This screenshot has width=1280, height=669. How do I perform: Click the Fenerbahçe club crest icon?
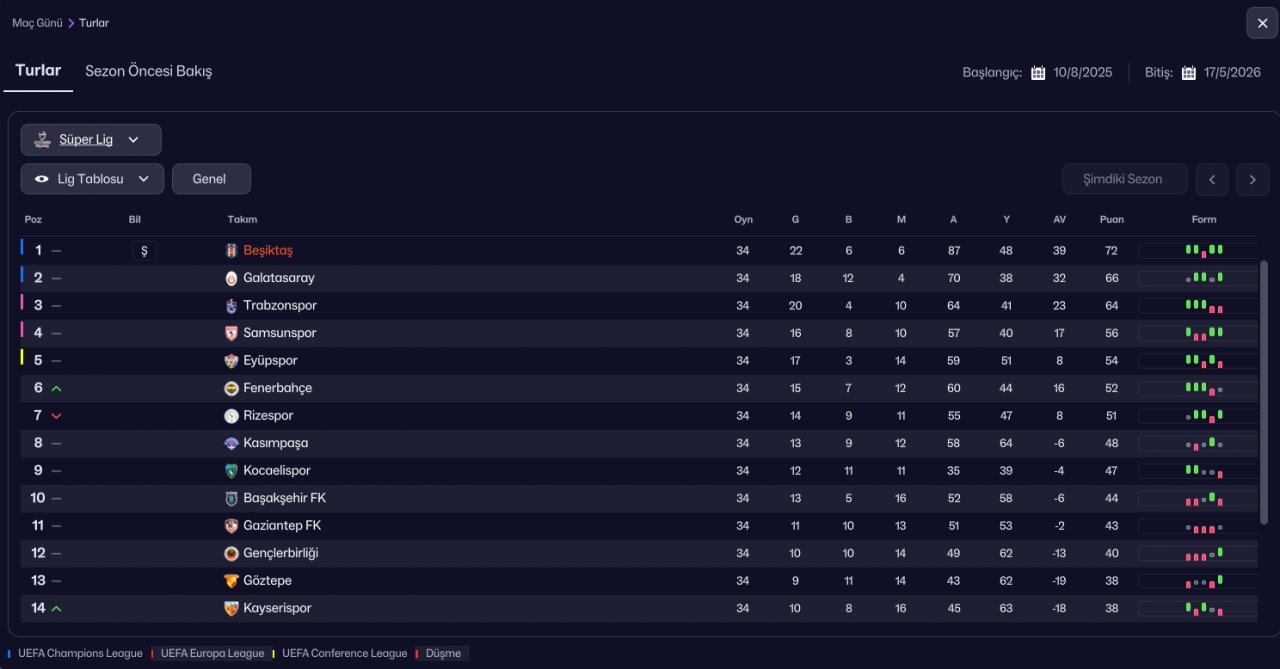point(232,388)
